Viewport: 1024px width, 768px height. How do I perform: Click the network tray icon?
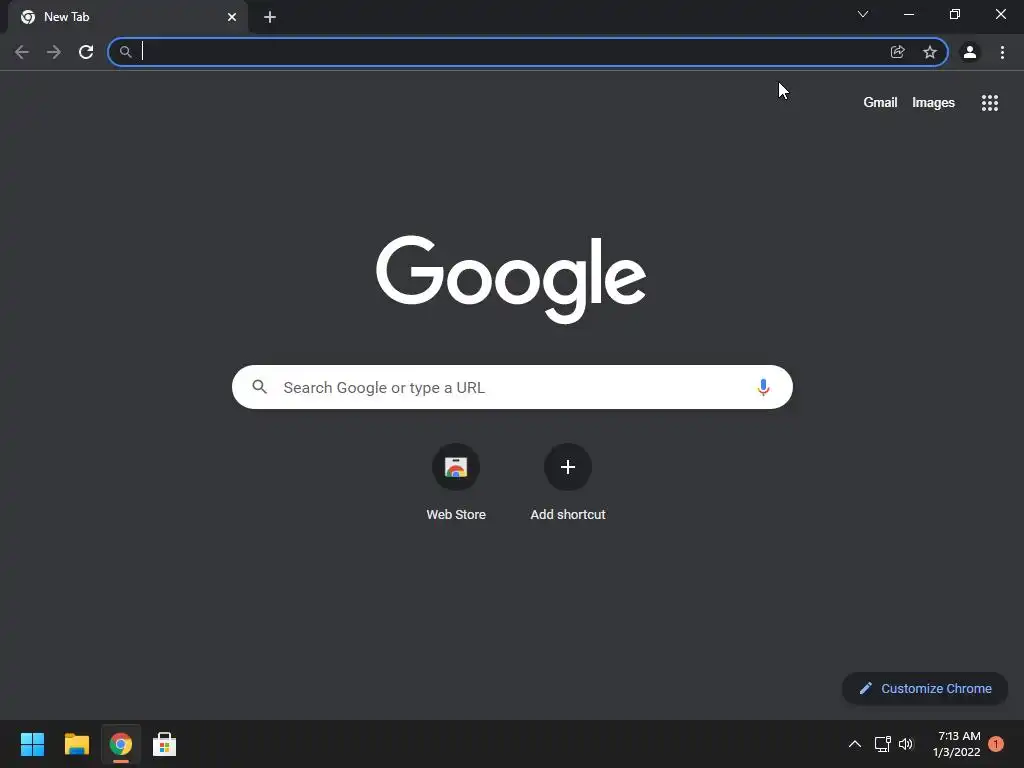click(x=882, y=744)
